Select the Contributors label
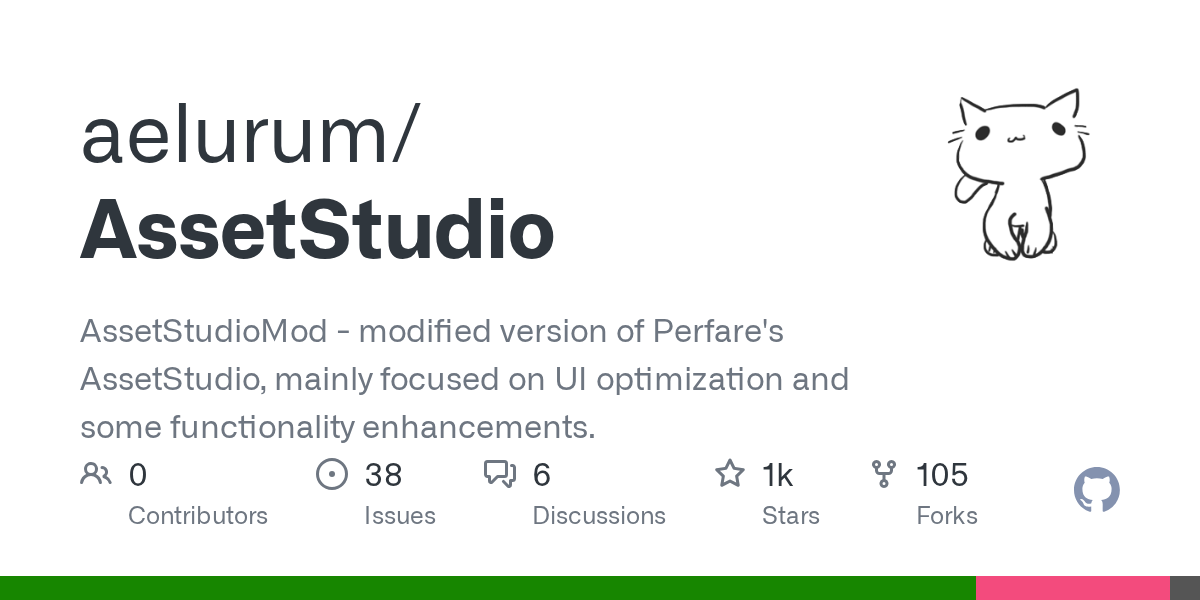Viewport: 1200px width, 600px height. tap(198, 516)
